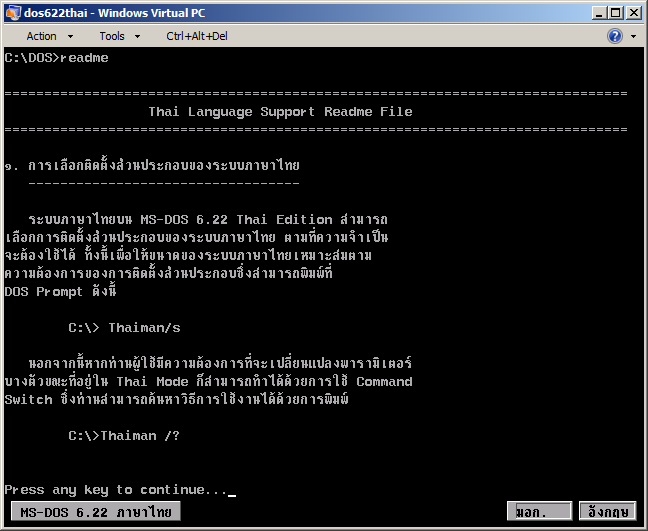Click the 'MS-DOS 6.22 Thai Edition' text line
This screenshot has width=648, height=531.
pos(208,219)
